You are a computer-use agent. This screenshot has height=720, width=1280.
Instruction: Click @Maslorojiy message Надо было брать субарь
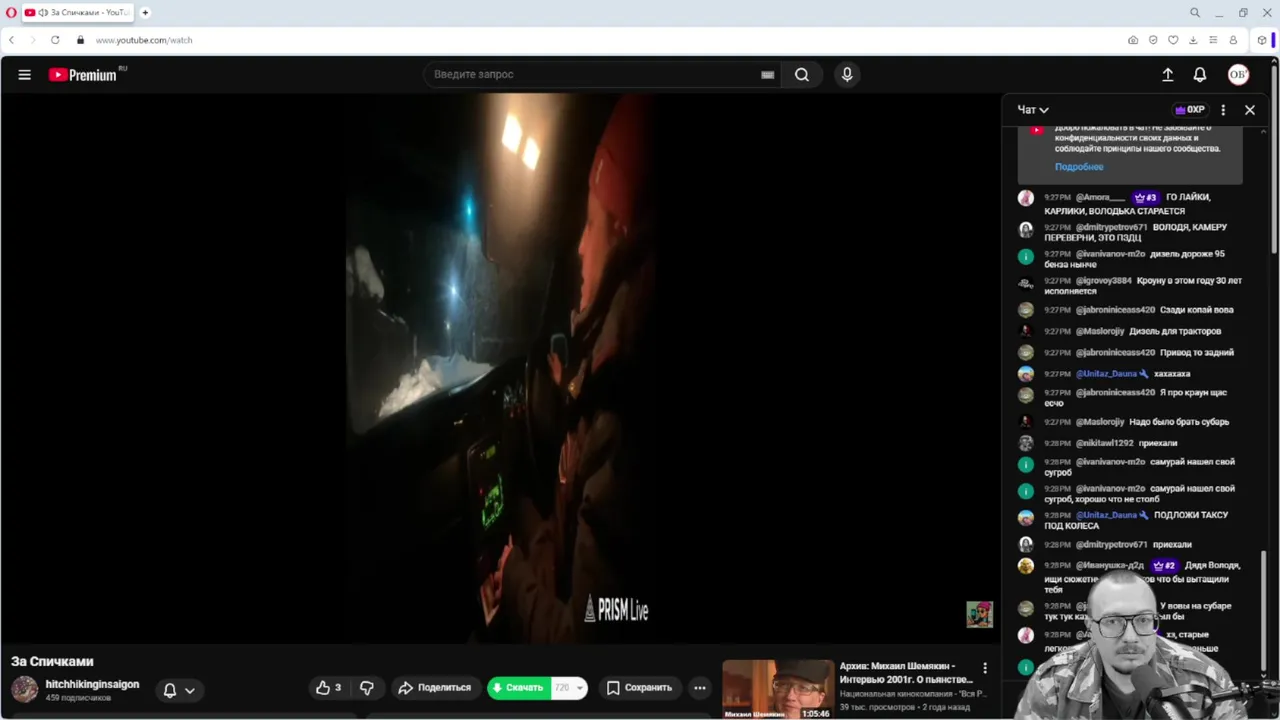pyautogui.click(x=1130, y=422)
